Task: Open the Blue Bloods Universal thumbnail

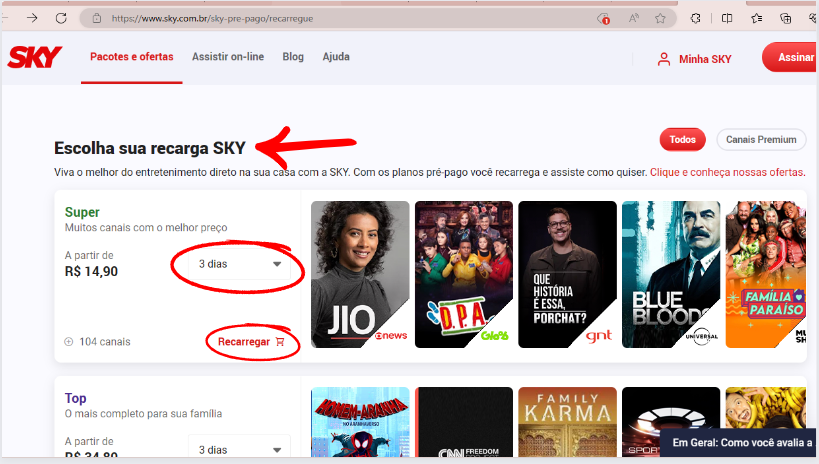Action: pyautogui.click(x=671, y=274)
